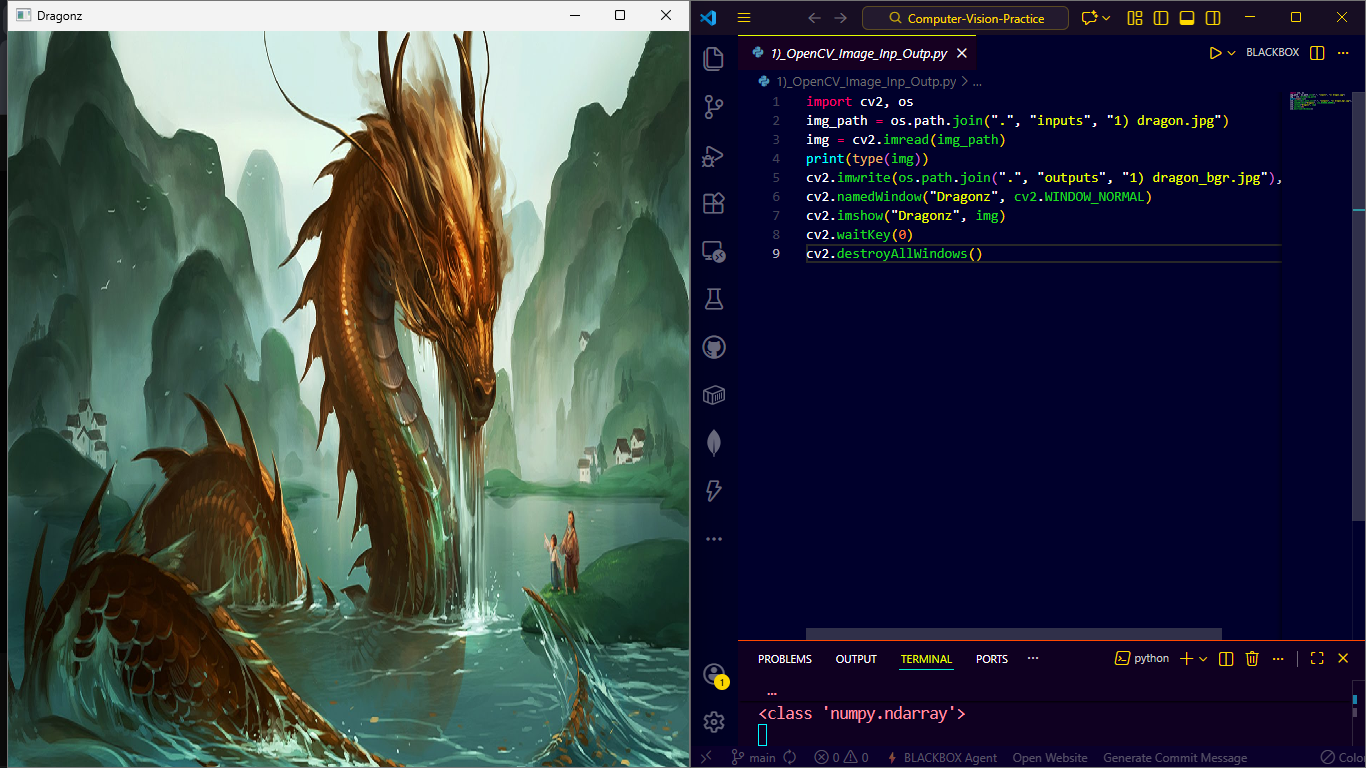Split the terminal
Image resolution: width=1366 pixels, height=768 pixels.
(x=1226, y=658)
